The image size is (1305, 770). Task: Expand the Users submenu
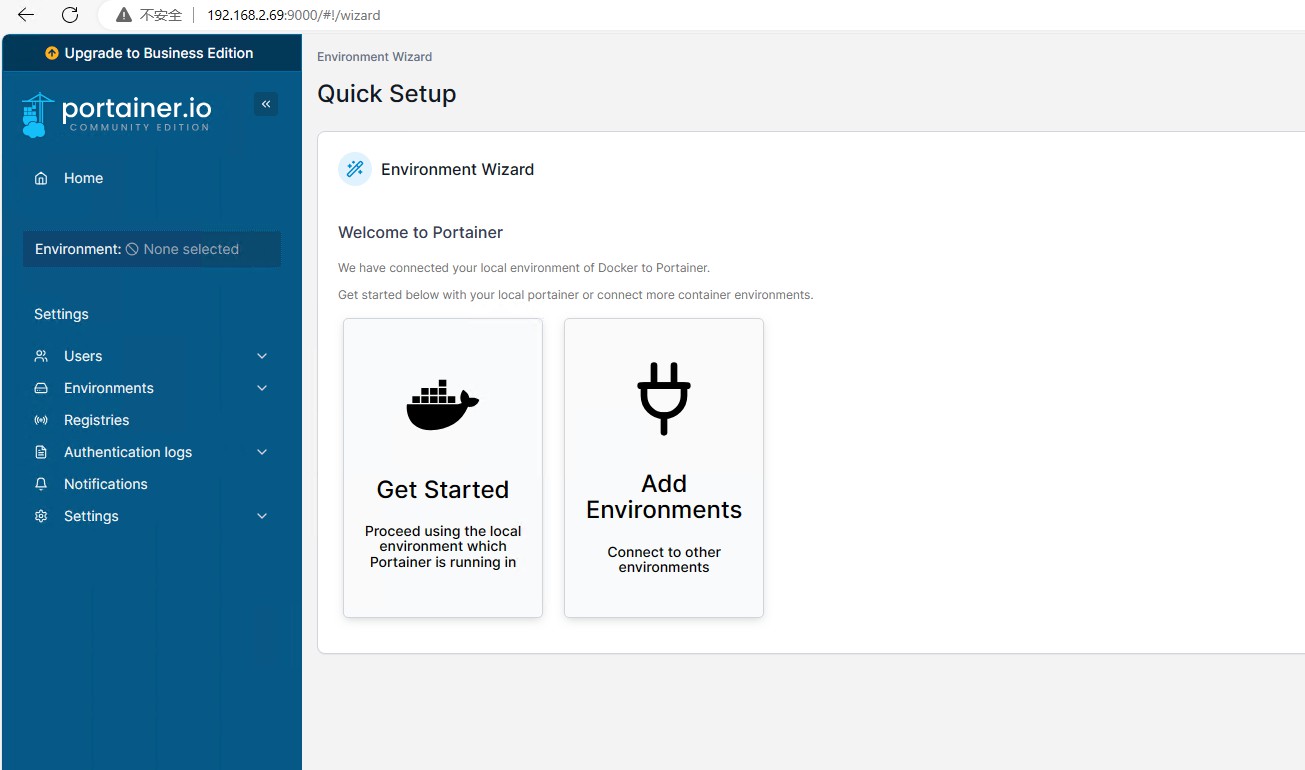click(x=261, y=355)
